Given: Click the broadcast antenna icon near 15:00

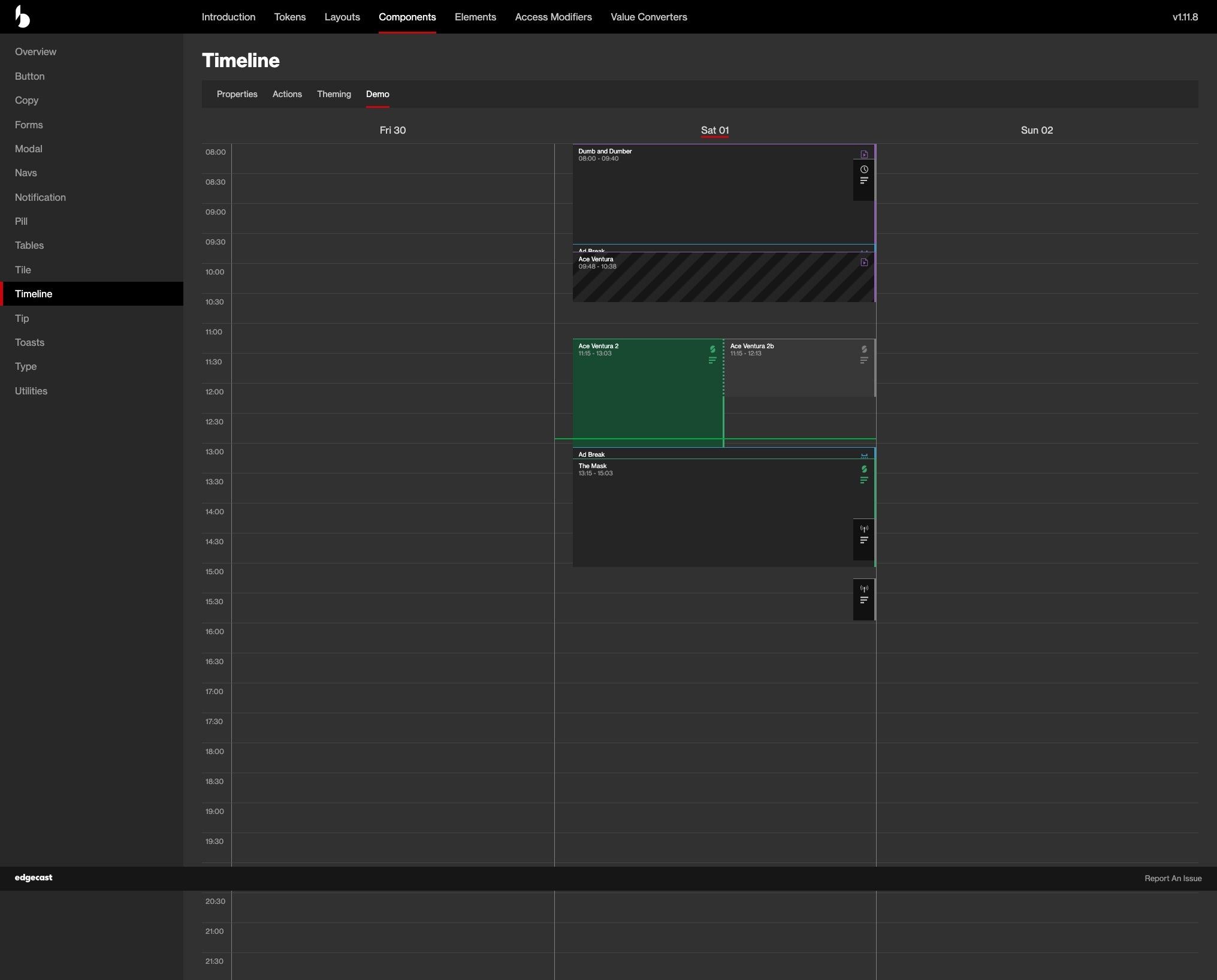Looking at the screenshot, I should pos(864,589).
